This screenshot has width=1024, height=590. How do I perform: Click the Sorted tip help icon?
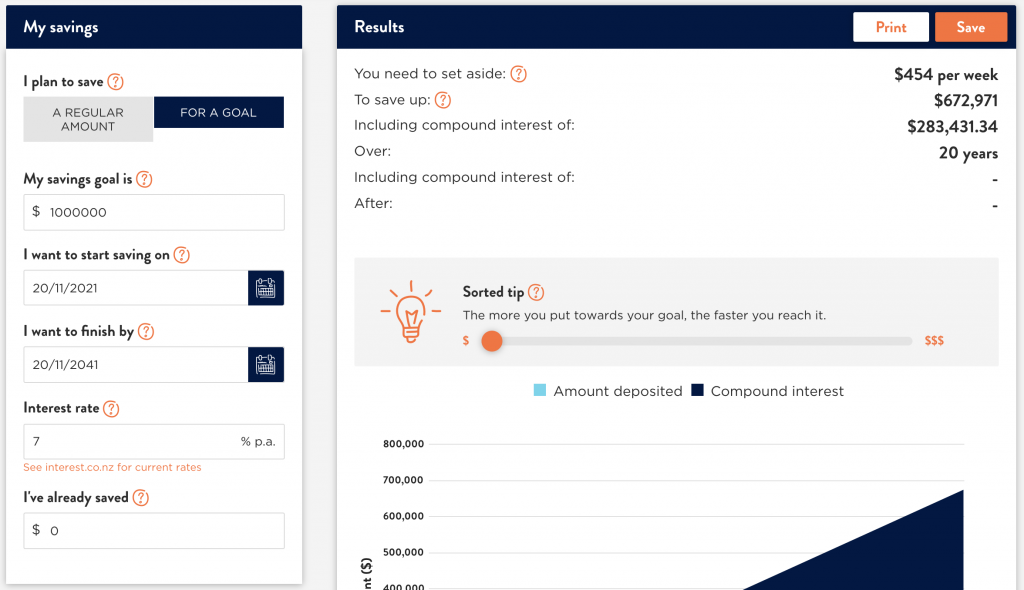536,292
